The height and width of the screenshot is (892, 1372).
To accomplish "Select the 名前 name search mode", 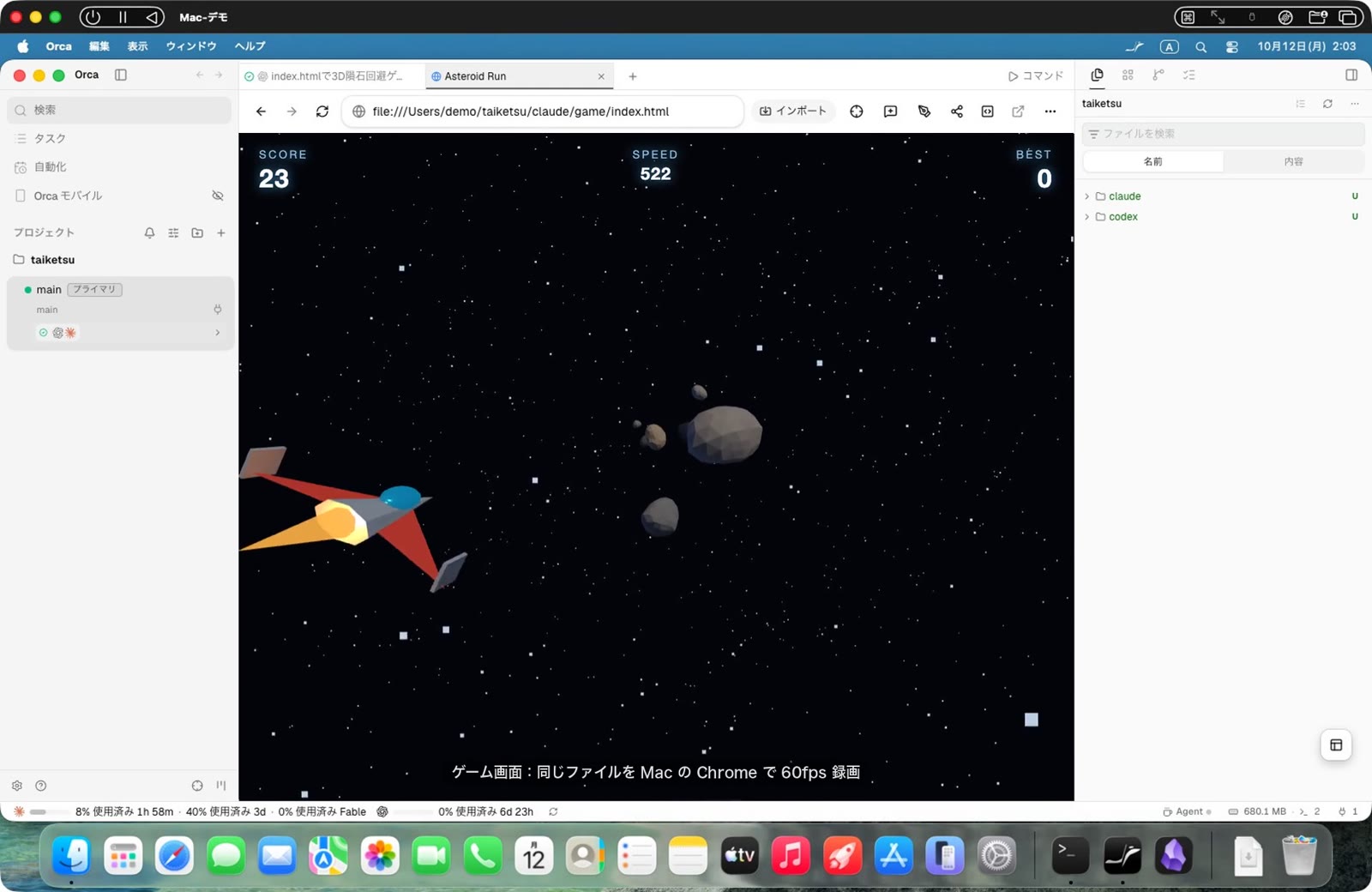I will [1153, 161].
